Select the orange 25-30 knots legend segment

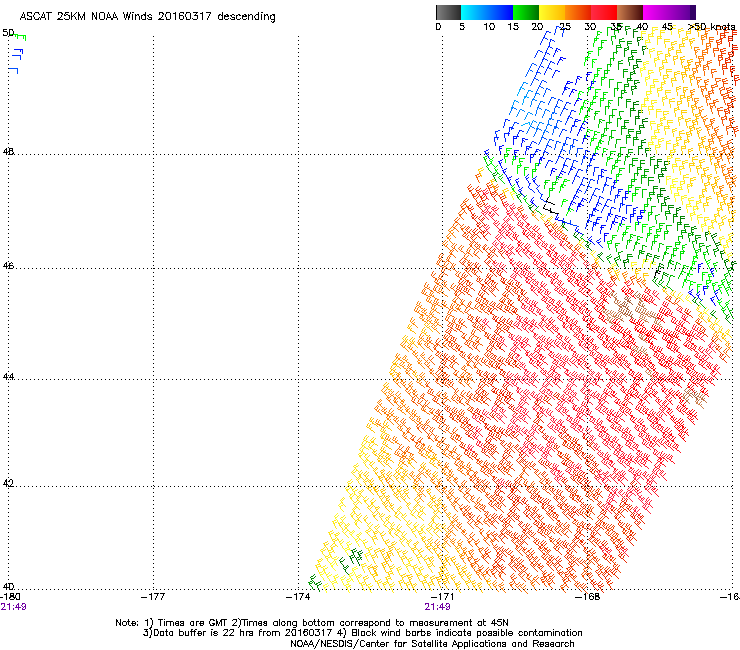coord(578,12)
